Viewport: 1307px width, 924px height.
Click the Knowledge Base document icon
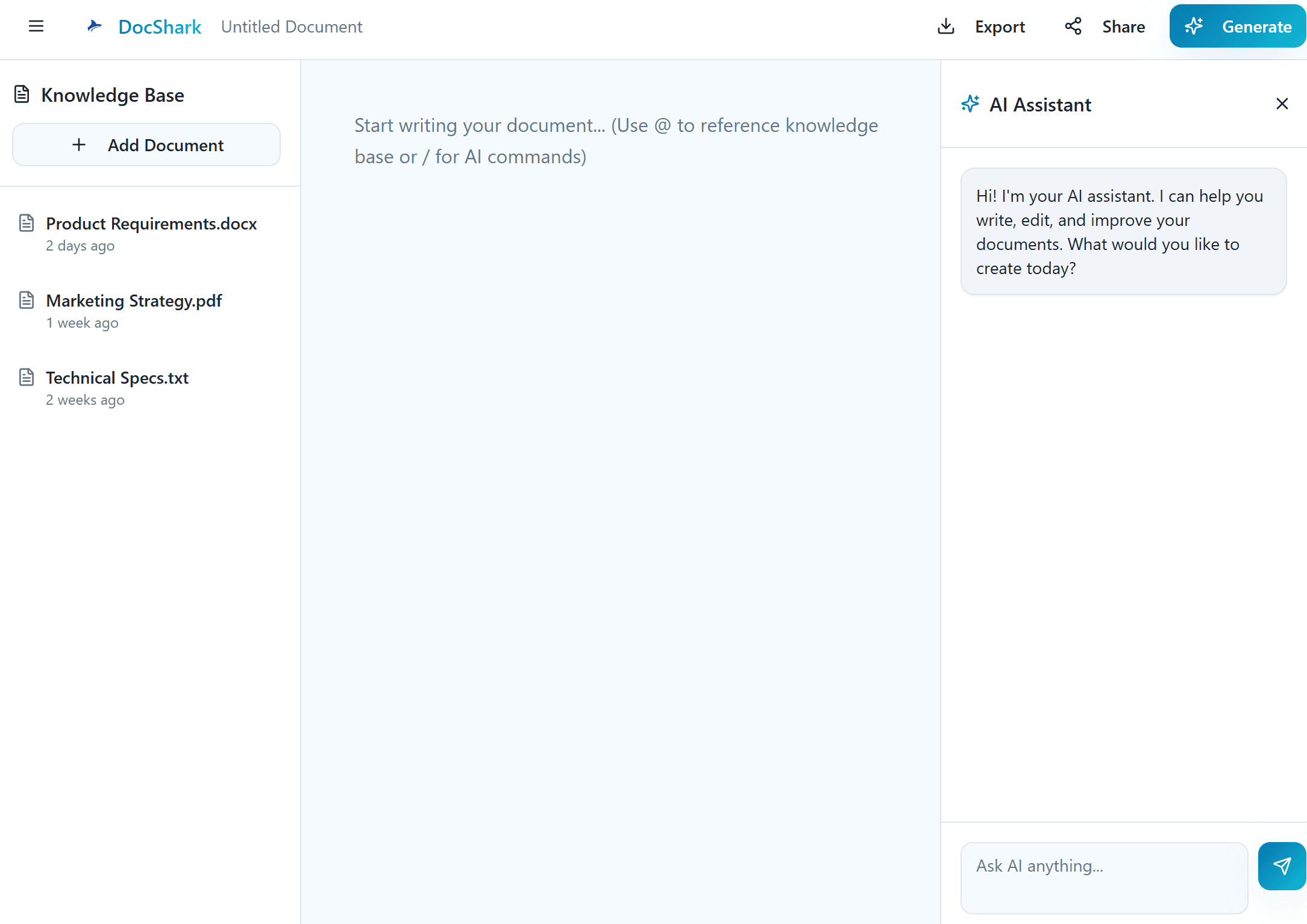pos(22,95)
